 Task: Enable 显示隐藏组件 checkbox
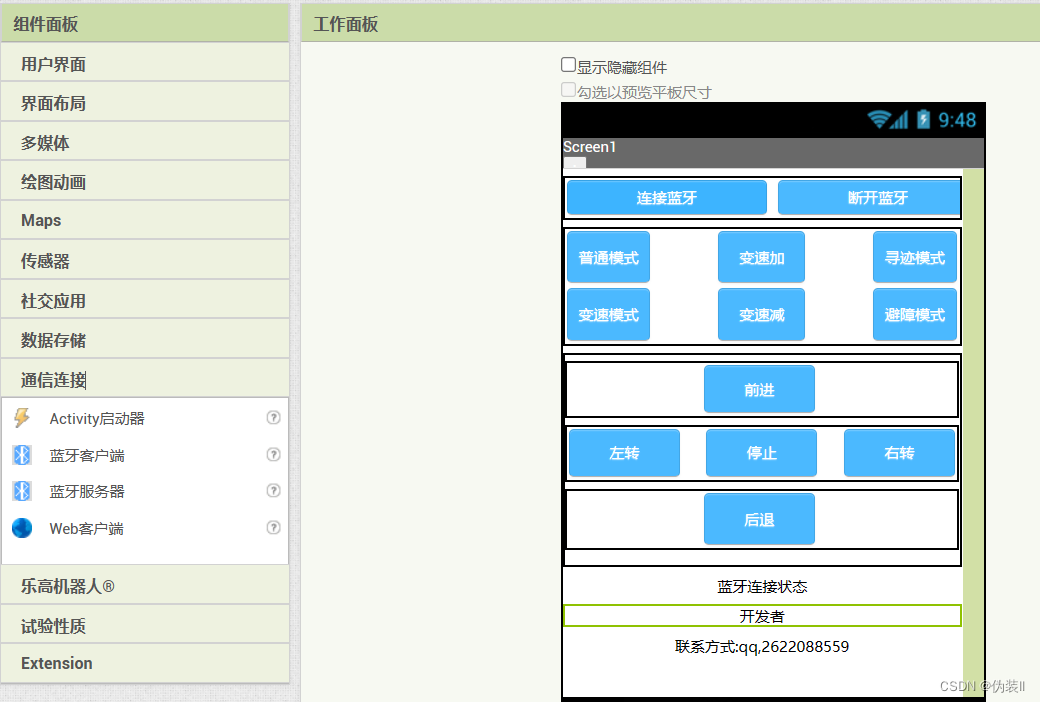pos(567,65)
